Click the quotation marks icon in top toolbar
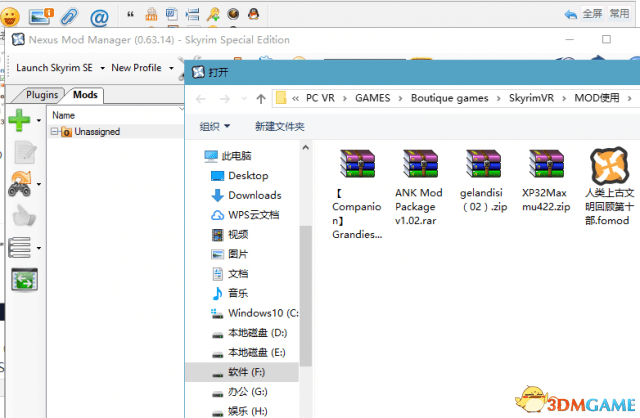 [130, 15]
